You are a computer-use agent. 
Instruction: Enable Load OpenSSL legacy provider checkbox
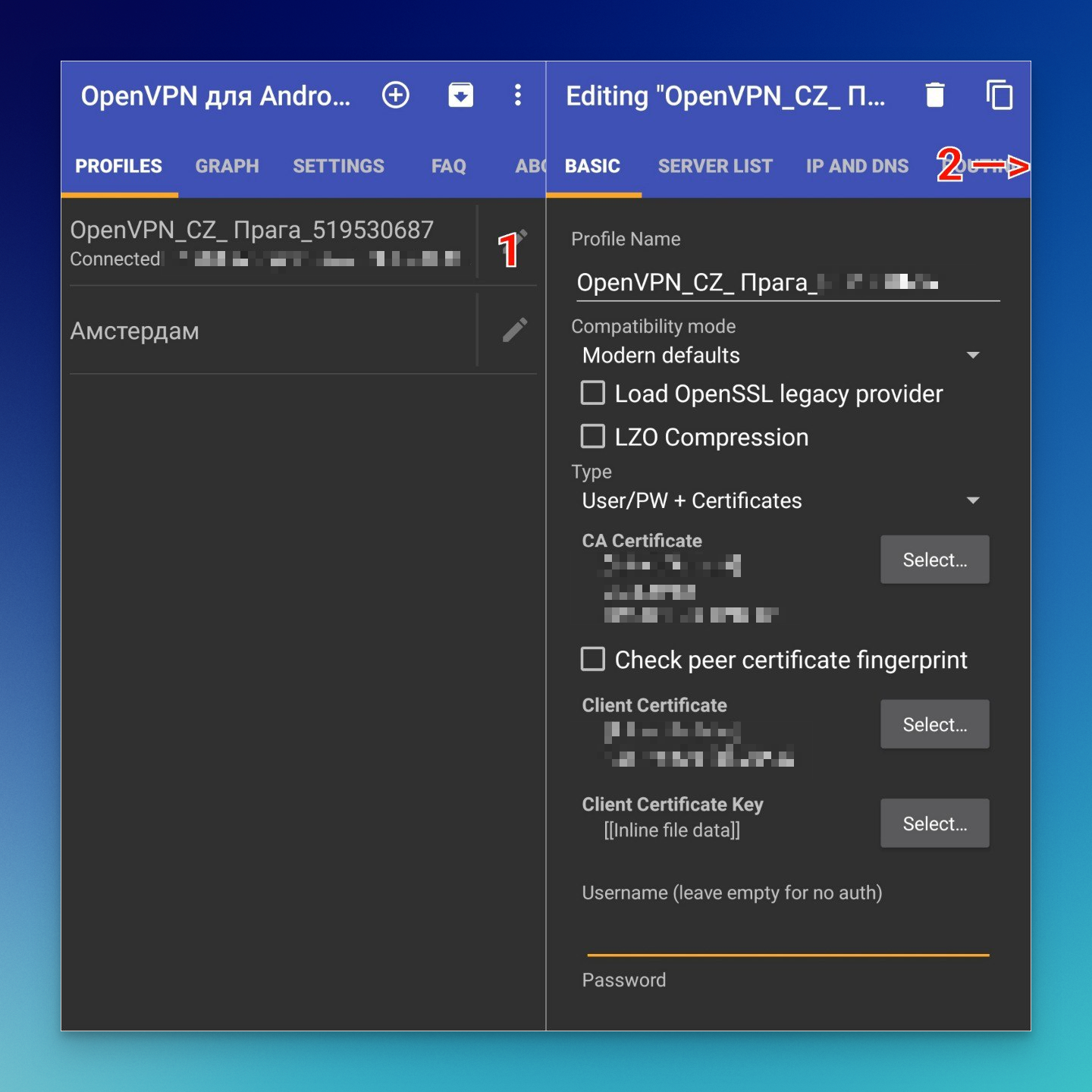[593, 394]
